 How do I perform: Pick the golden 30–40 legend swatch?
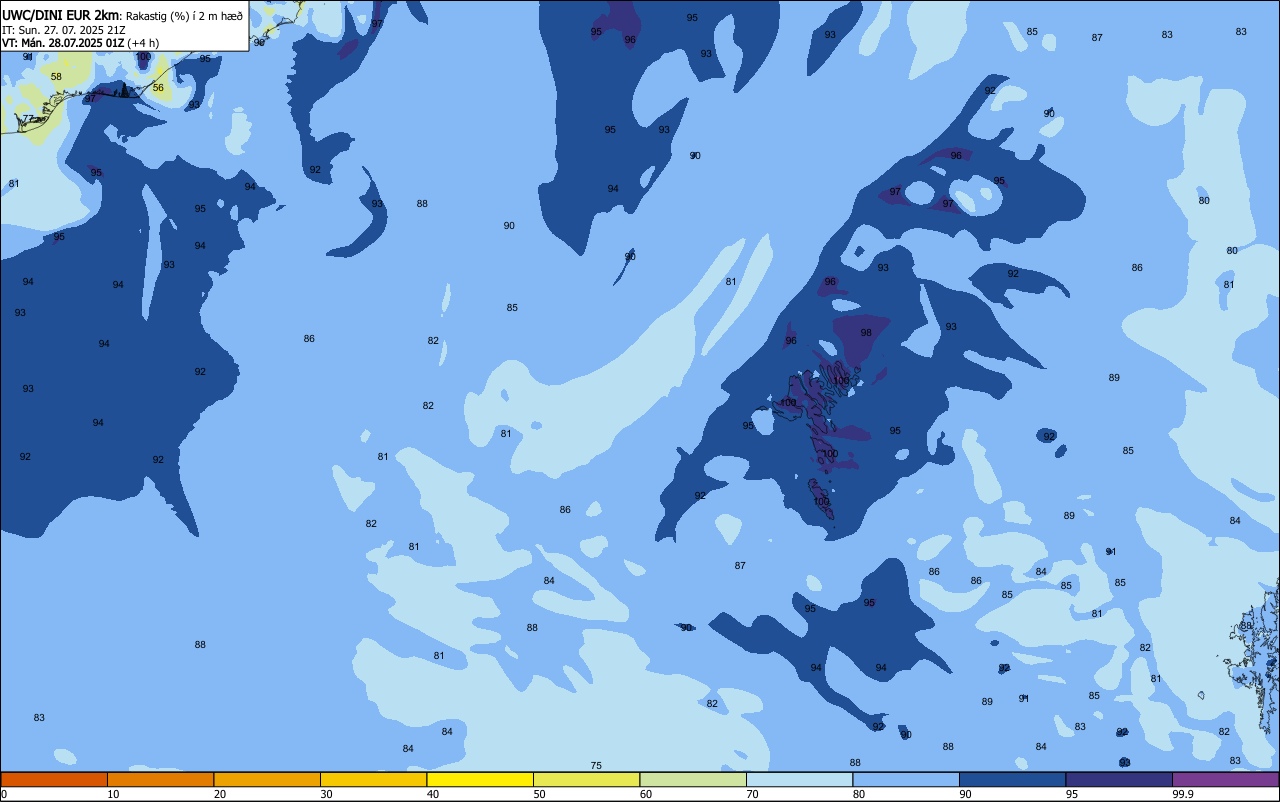click(x=373, y=779)
